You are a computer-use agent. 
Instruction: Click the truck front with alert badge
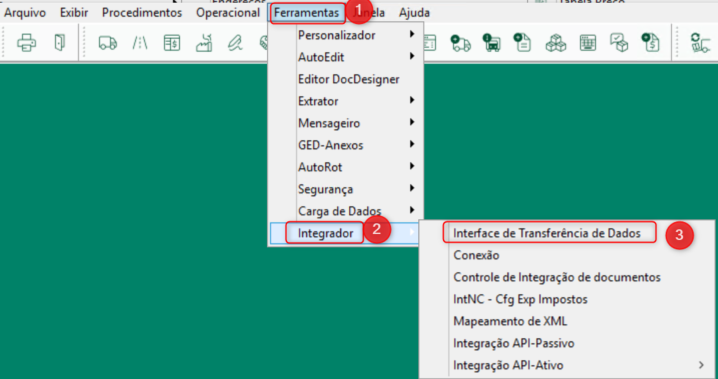coord(491,43)
